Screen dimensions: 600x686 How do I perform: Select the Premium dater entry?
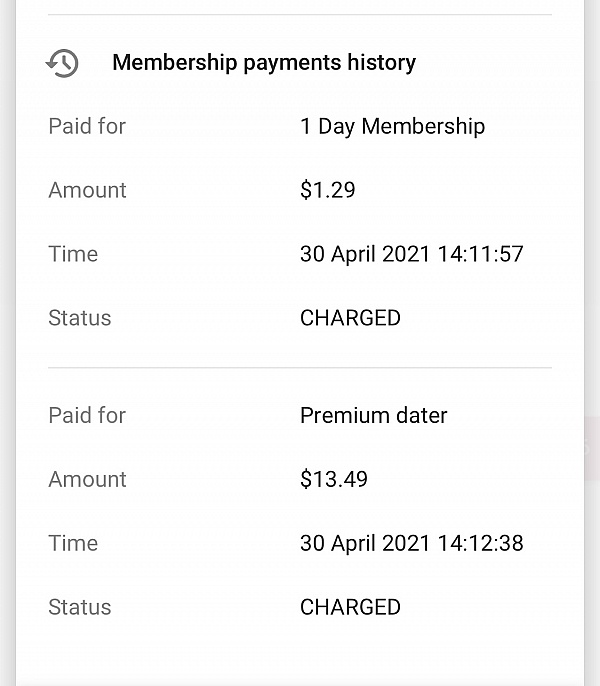click(x=374, y=415)
